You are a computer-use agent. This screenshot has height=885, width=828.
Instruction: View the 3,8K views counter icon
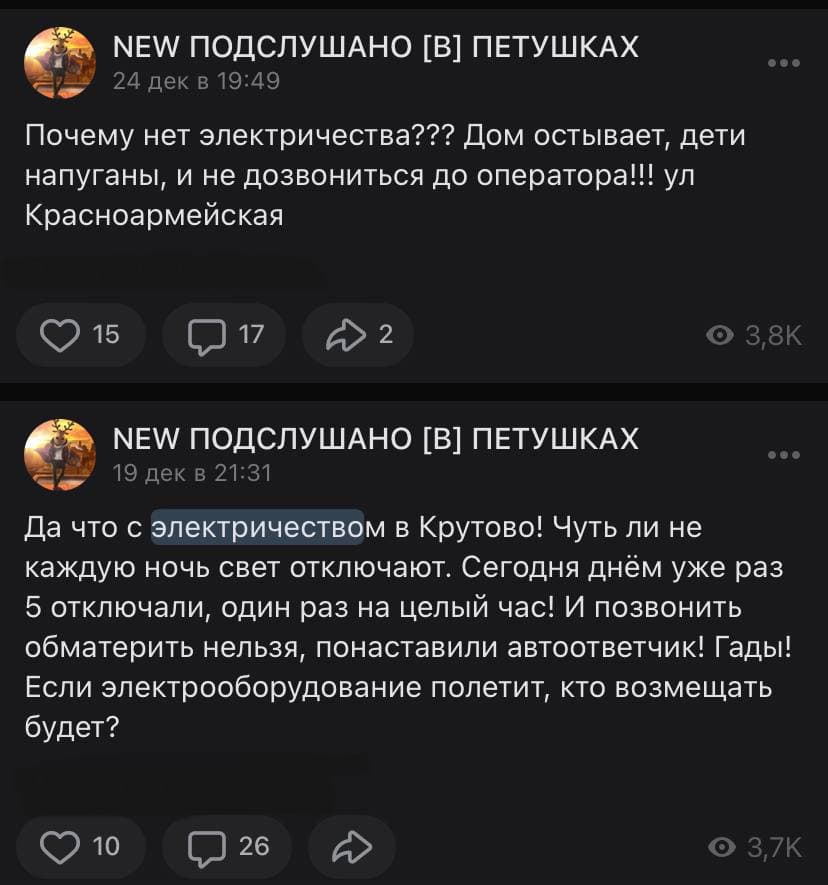click(x=720, y=336)
